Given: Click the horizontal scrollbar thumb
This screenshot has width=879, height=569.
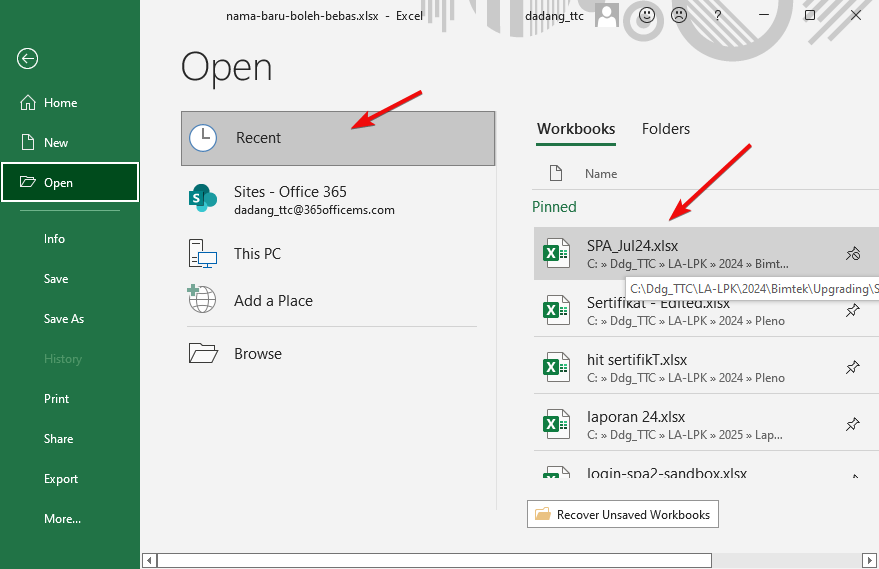Looking at the screenshot, I should [434, 561].
